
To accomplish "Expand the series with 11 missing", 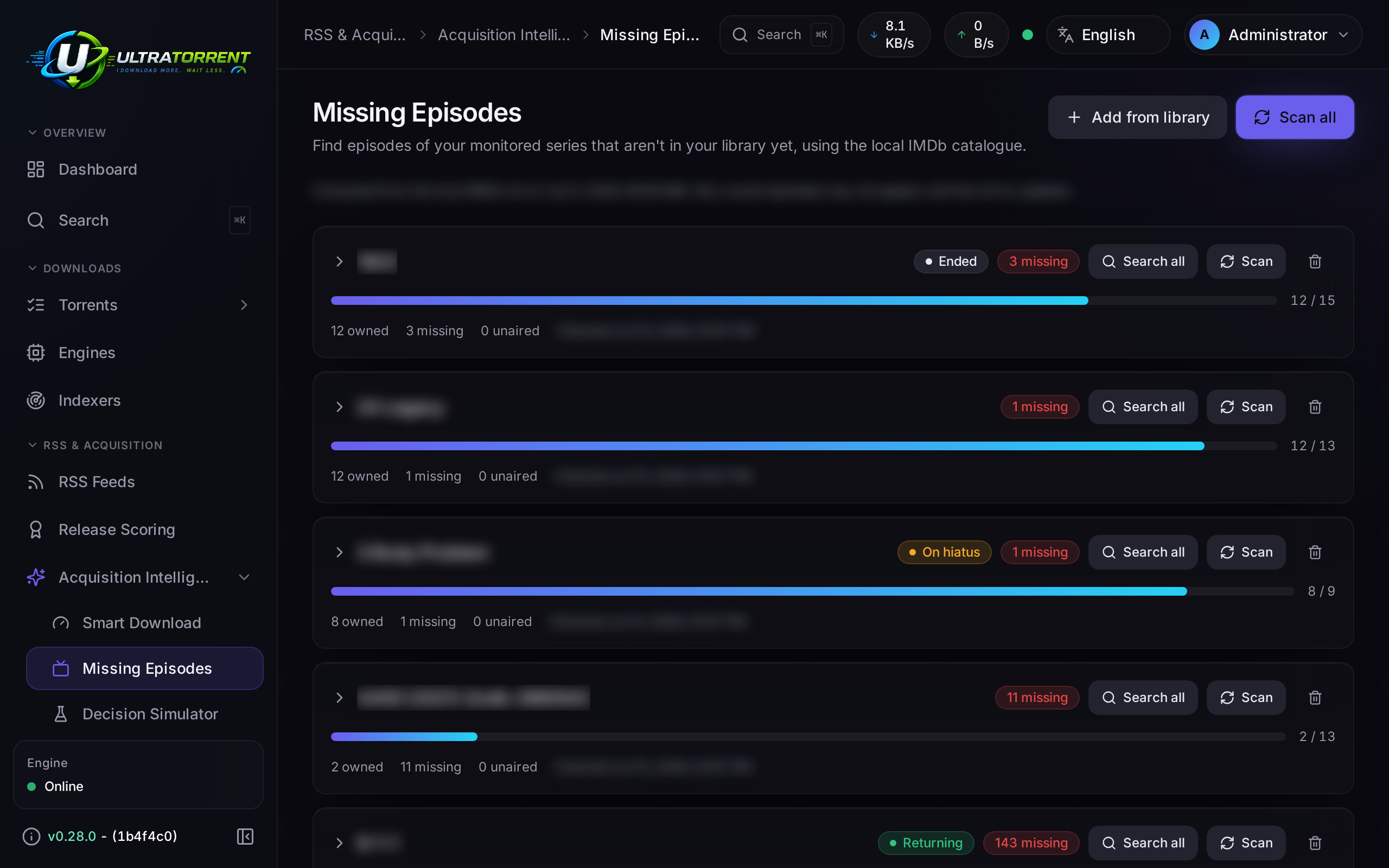I will point(339,698).
